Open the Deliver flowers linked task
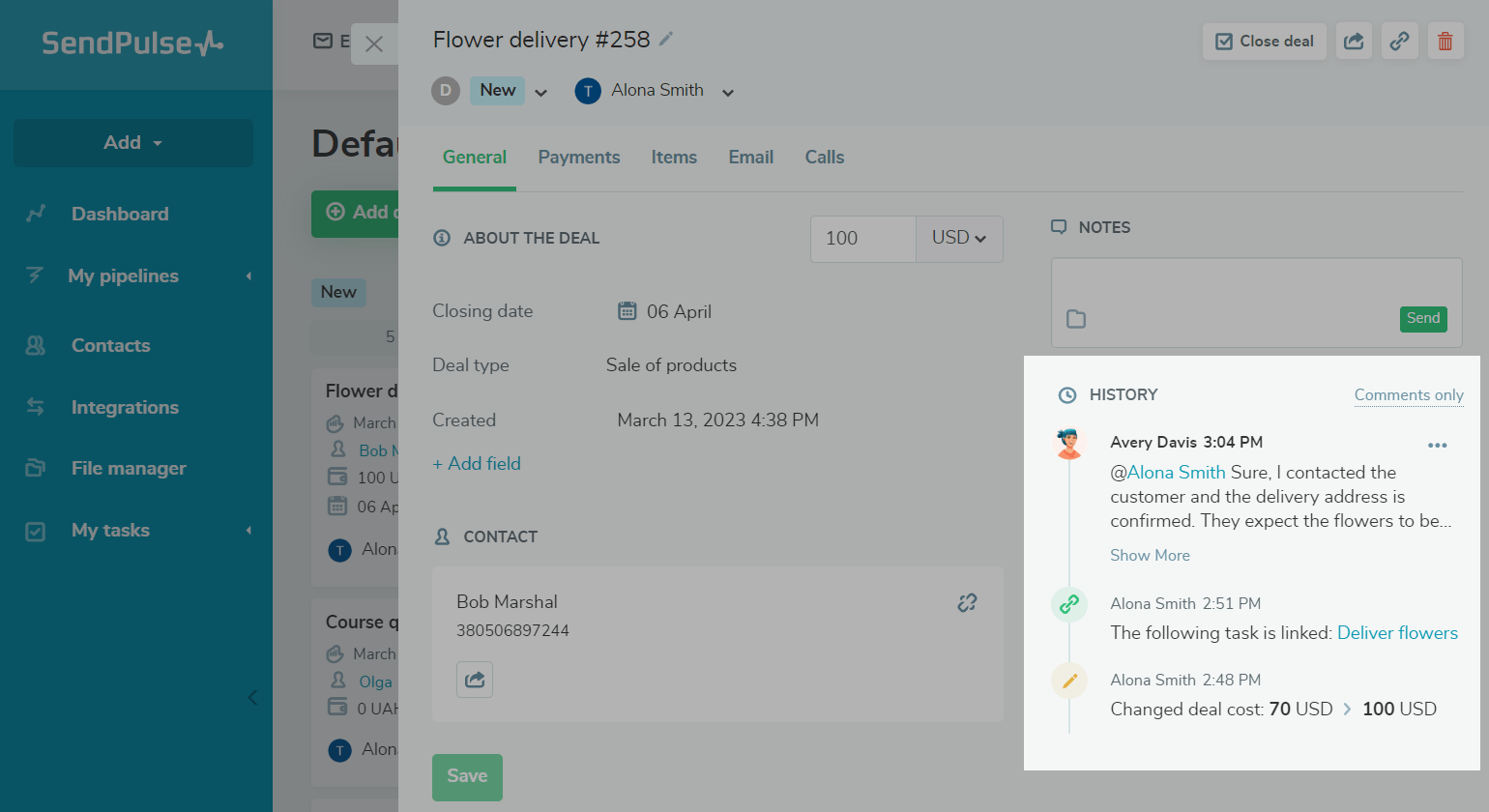Screen dimensions: 1489x812 click(1397, 633)
